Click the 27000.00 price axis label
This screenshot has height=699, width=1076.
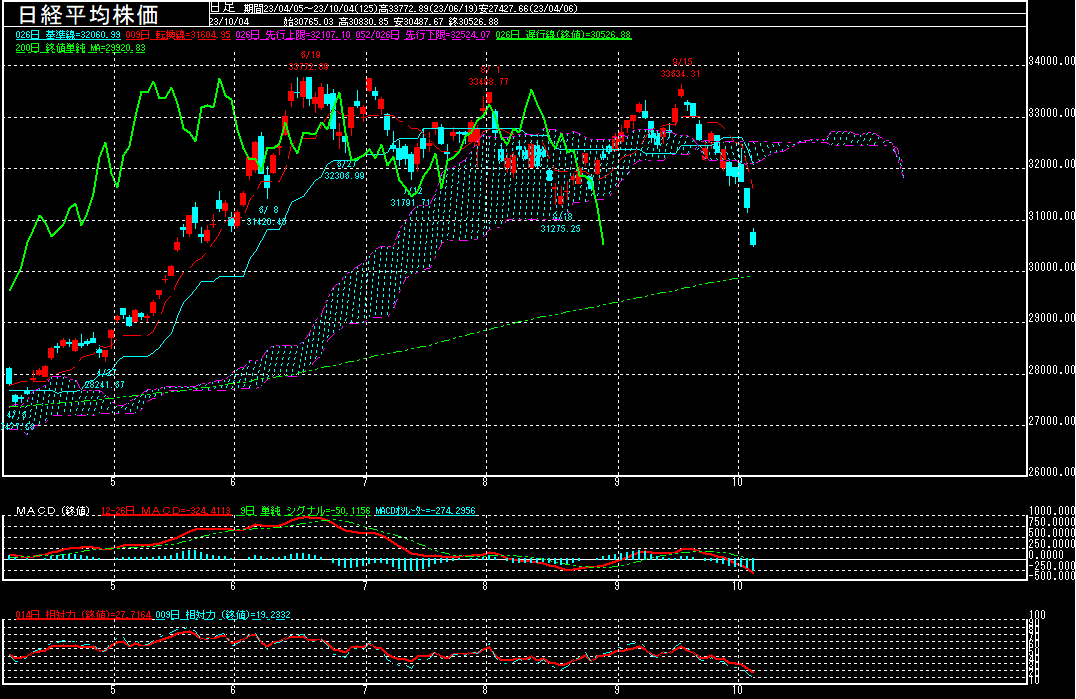[x=1051, y=420]
